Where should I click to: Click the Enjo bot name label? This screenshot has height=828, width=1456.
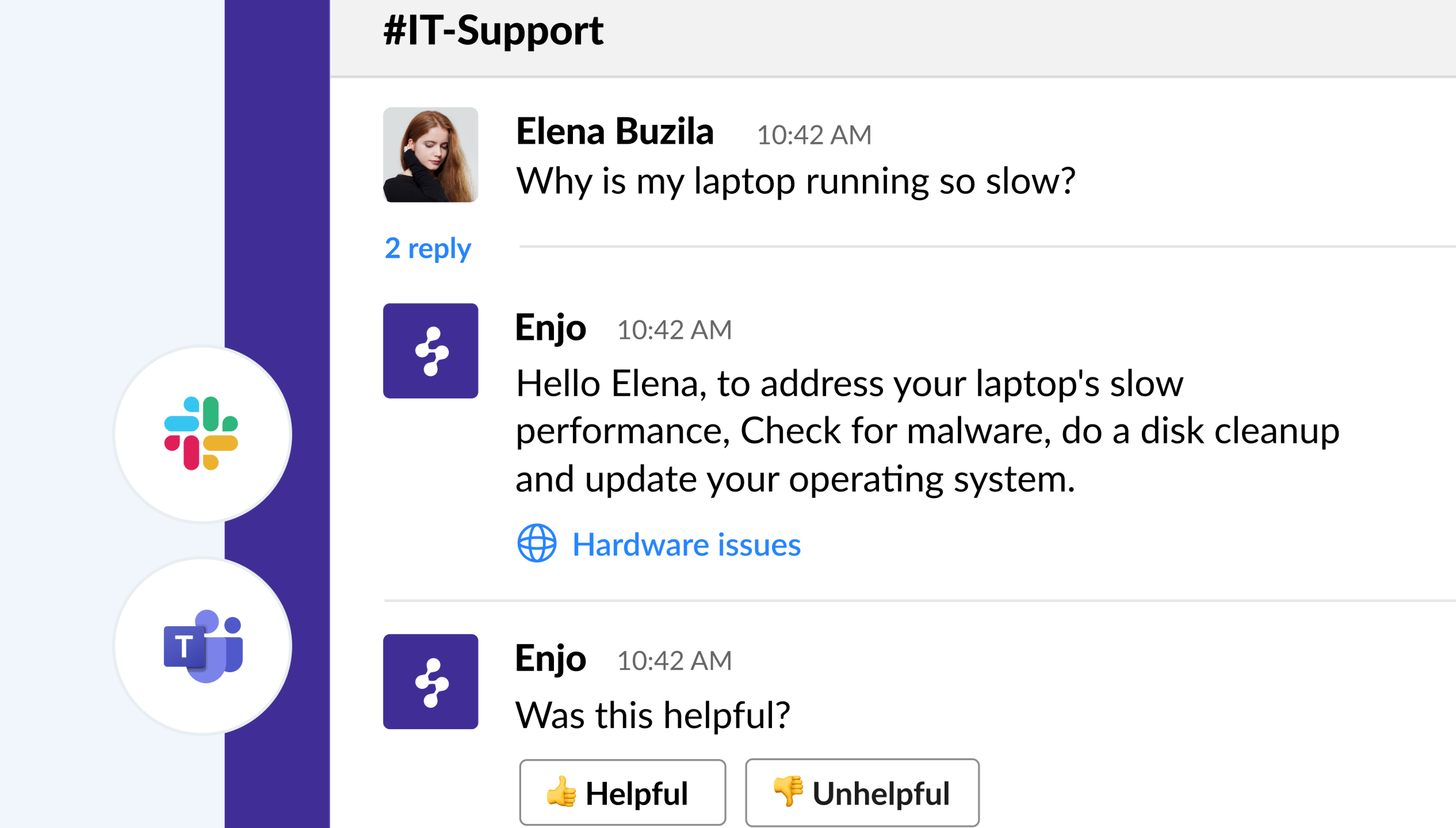(x=550, y=328)
